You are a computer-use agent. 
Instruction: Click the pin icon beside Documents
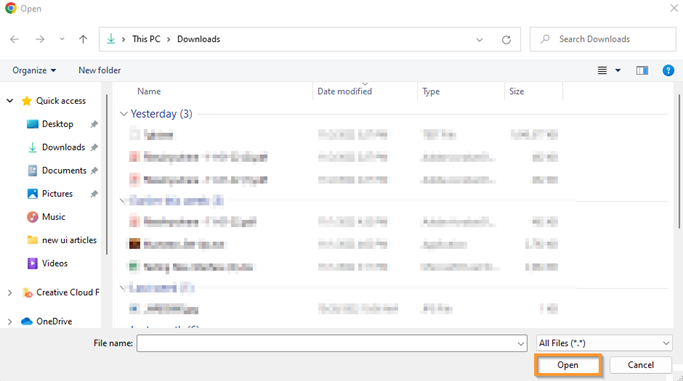pyautogui.click(x=94, y=171)
